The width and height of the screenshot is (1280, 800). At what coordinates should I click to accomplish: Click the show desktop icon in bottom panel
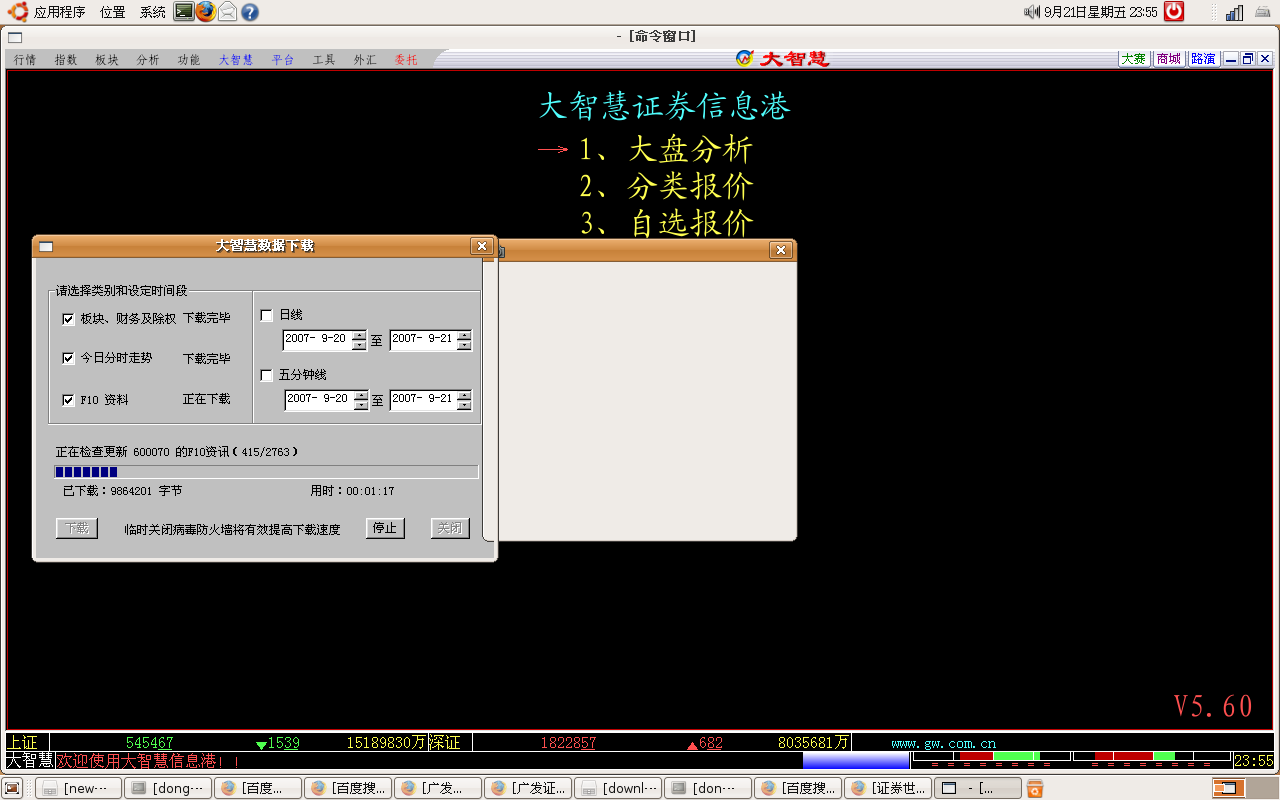coord(14,789)
